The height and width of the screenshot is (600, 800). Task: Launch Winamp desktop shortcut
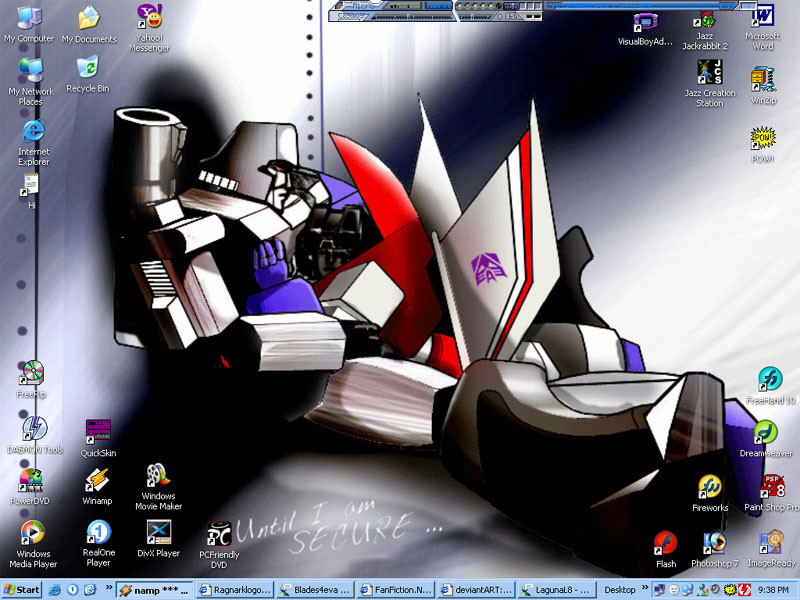click(97, 487)
